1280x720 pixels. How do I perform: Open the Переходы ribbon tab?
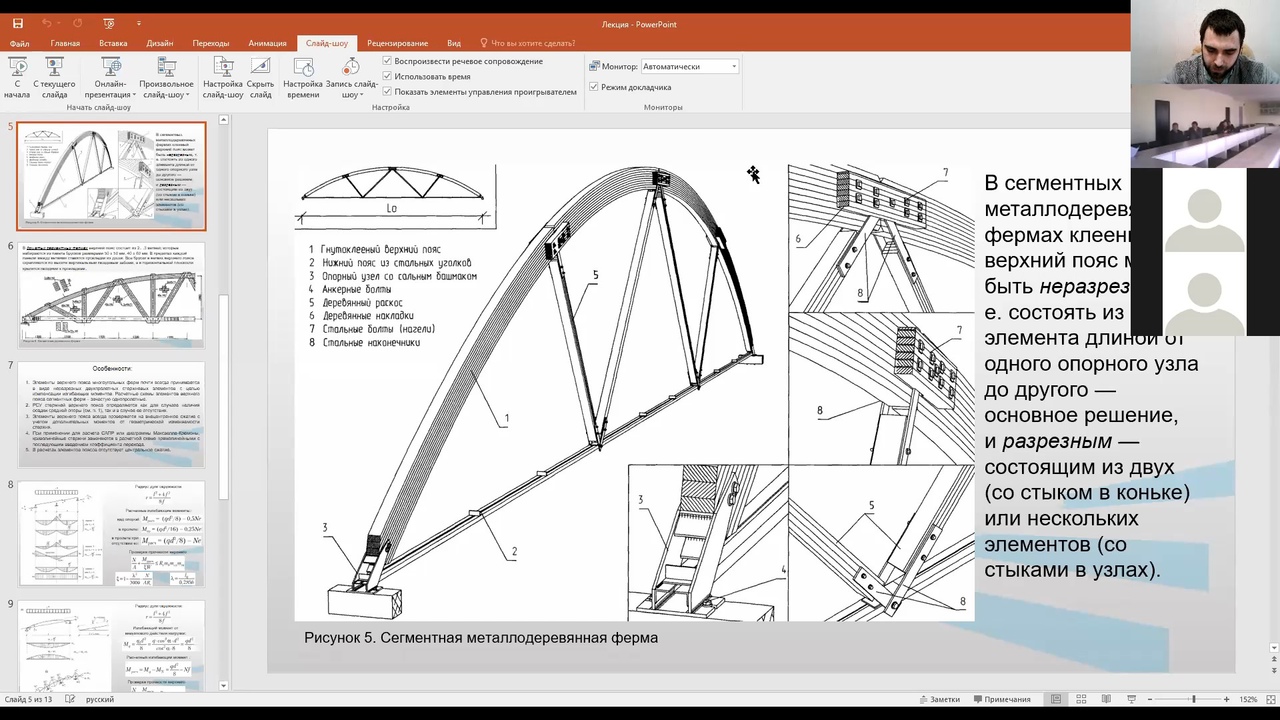211,44
